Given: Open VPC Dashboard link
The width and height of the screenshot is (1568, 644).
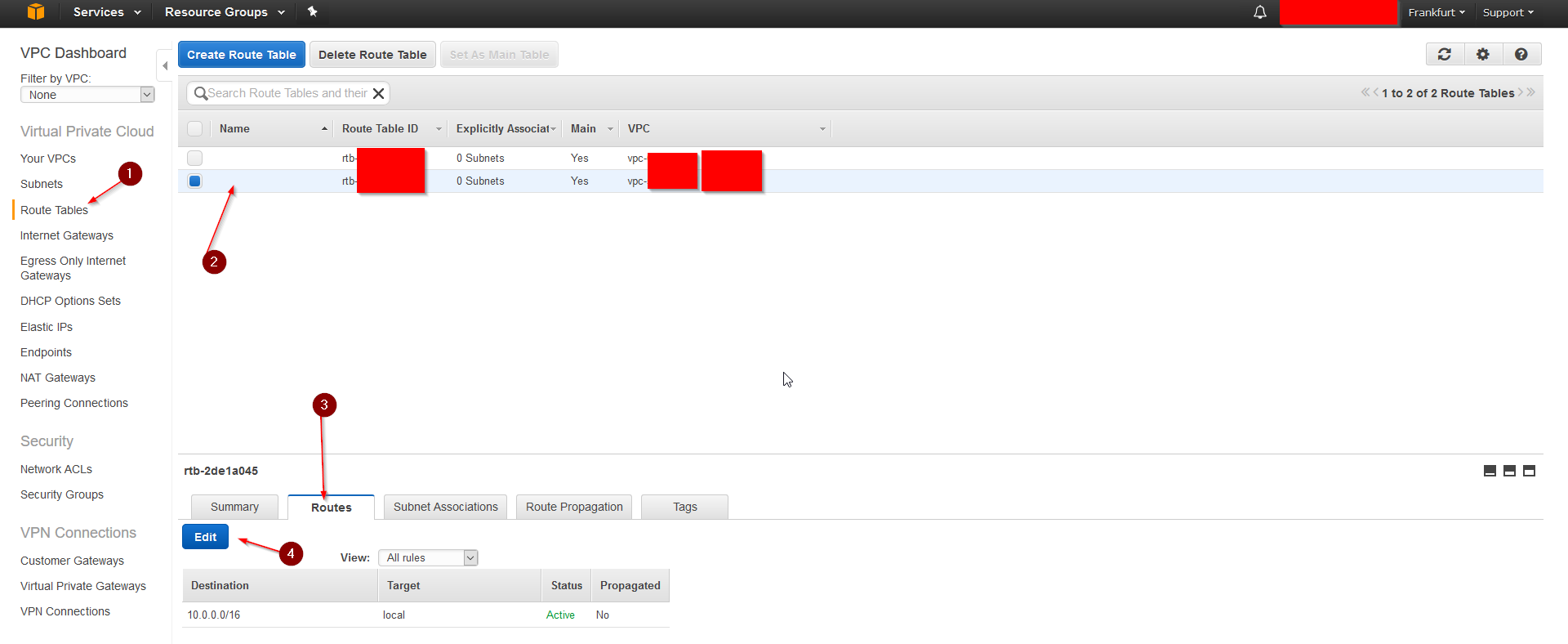Looking at the screenshot, I should click(73, 53).
